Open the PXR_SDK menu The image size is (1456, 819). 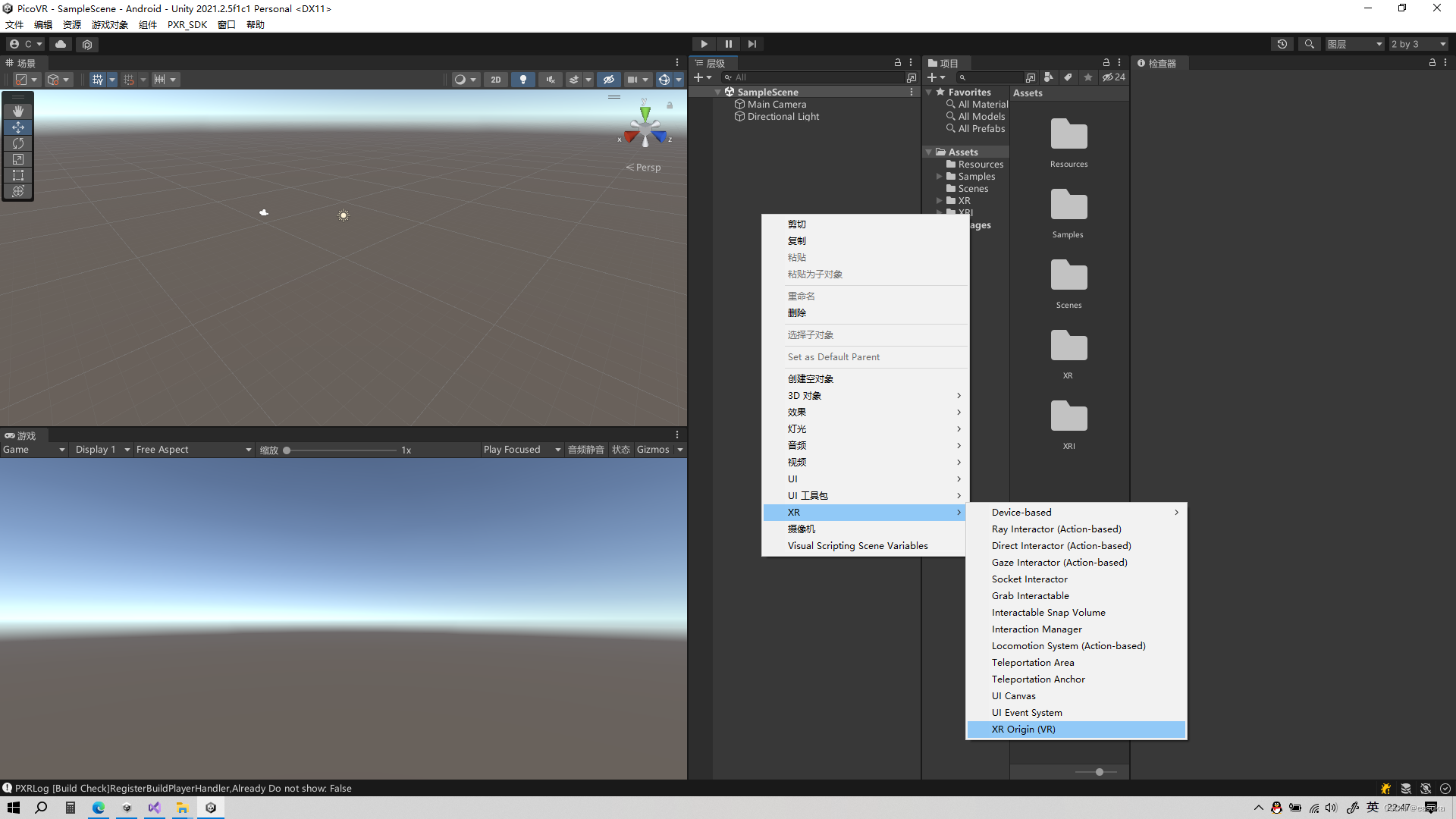187,24
